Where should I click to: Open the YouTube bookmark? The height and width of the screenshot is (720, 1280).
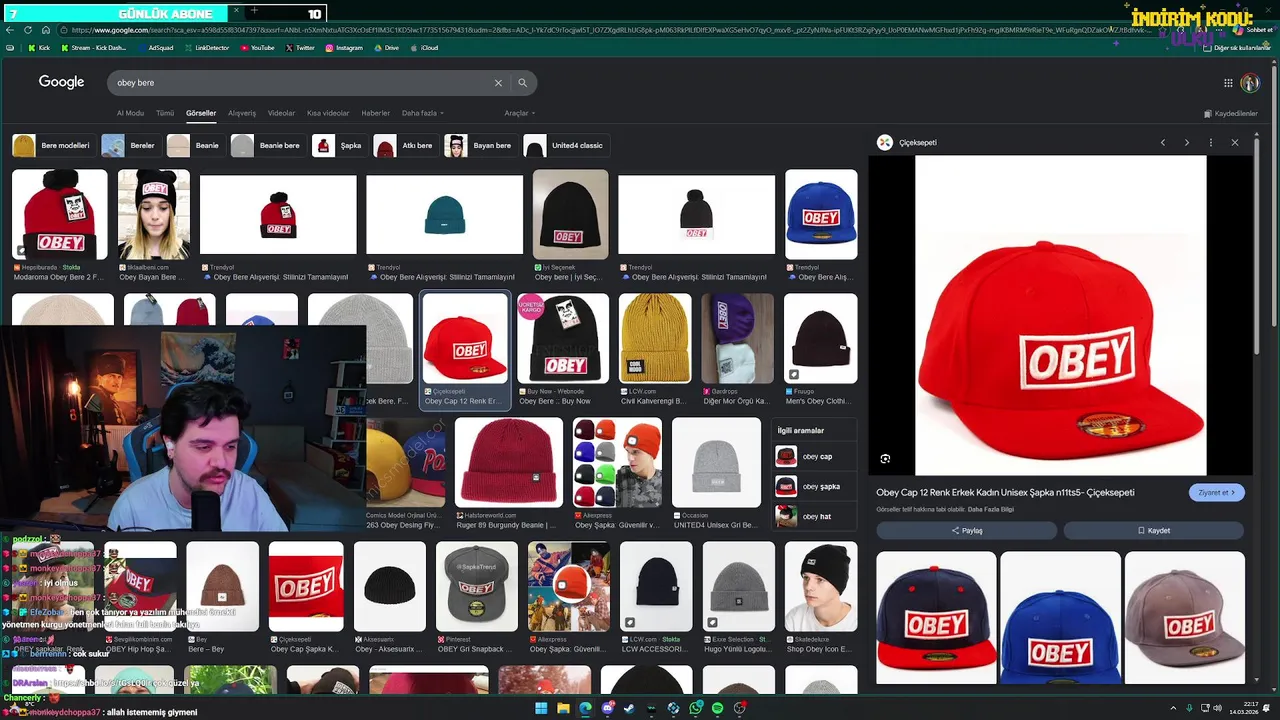click(x=256, y=48)
